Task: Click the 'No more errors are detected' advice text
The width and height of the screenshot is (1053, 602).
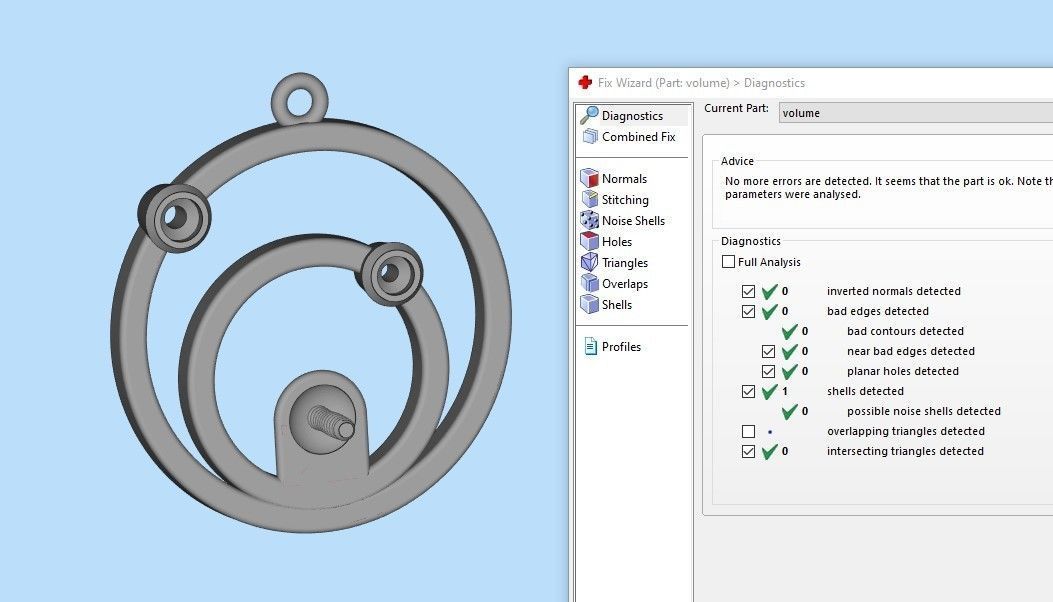Action: (888, 187)
